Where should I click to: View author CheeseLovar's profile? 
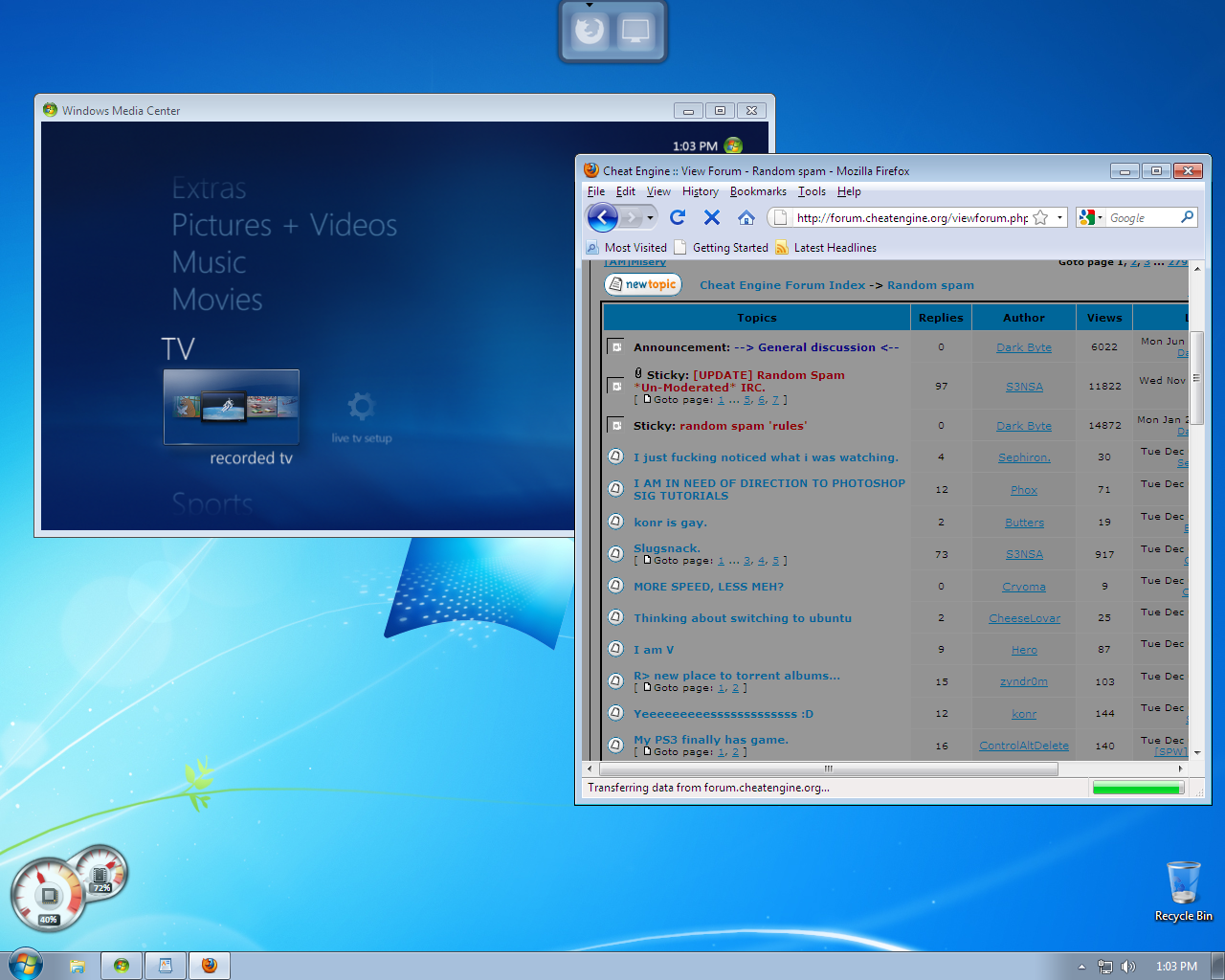1024,618
